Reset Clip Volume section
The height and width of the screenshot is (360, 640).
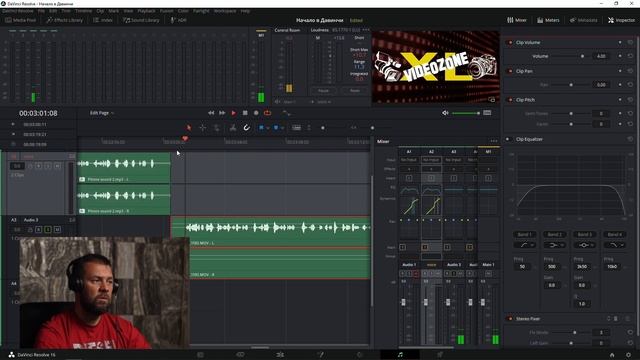pos(630,42)
